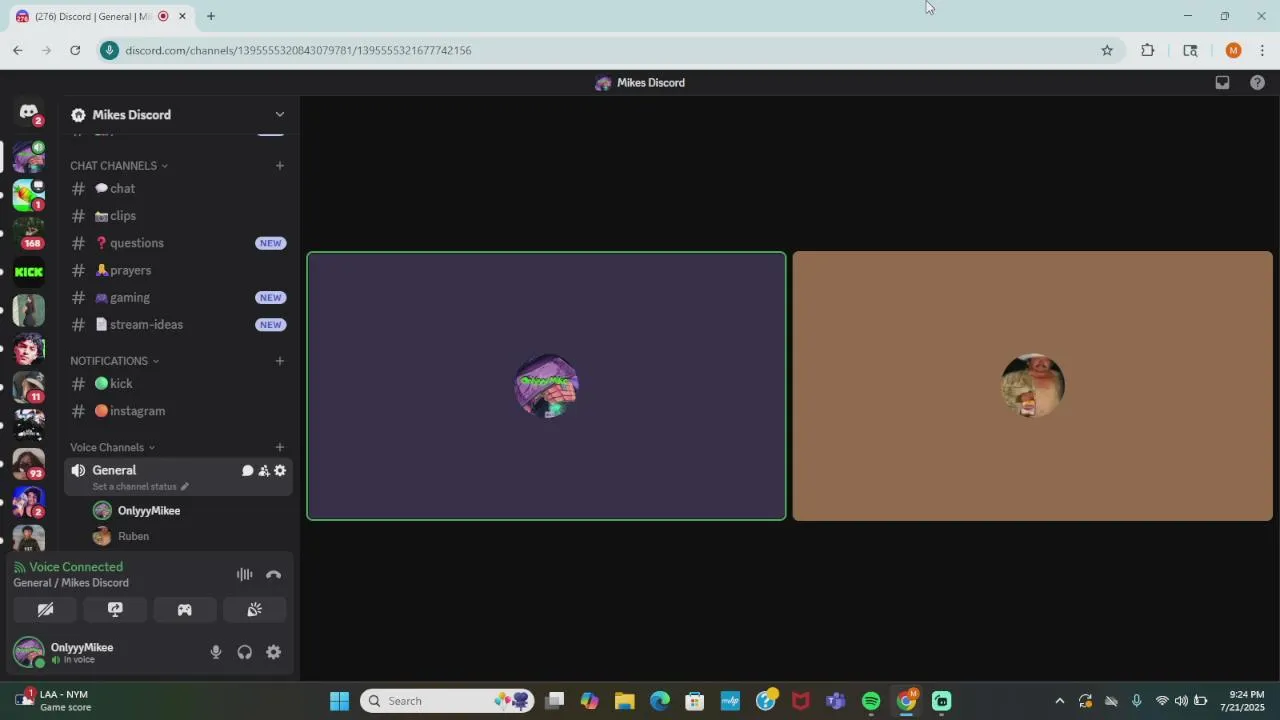The height and width of the screenshot is (720, 1280).
Task: Open Discord help icon
Action: click(1257, 83)
